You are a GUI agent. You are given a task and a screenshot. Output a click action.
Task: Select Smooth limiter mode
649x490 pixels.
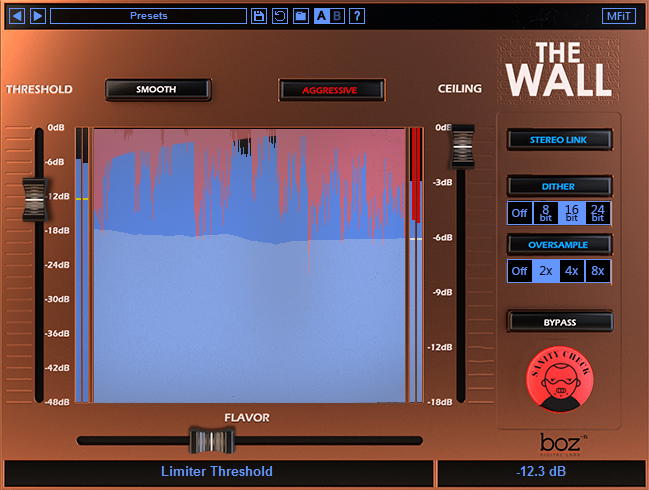point(158,89)
